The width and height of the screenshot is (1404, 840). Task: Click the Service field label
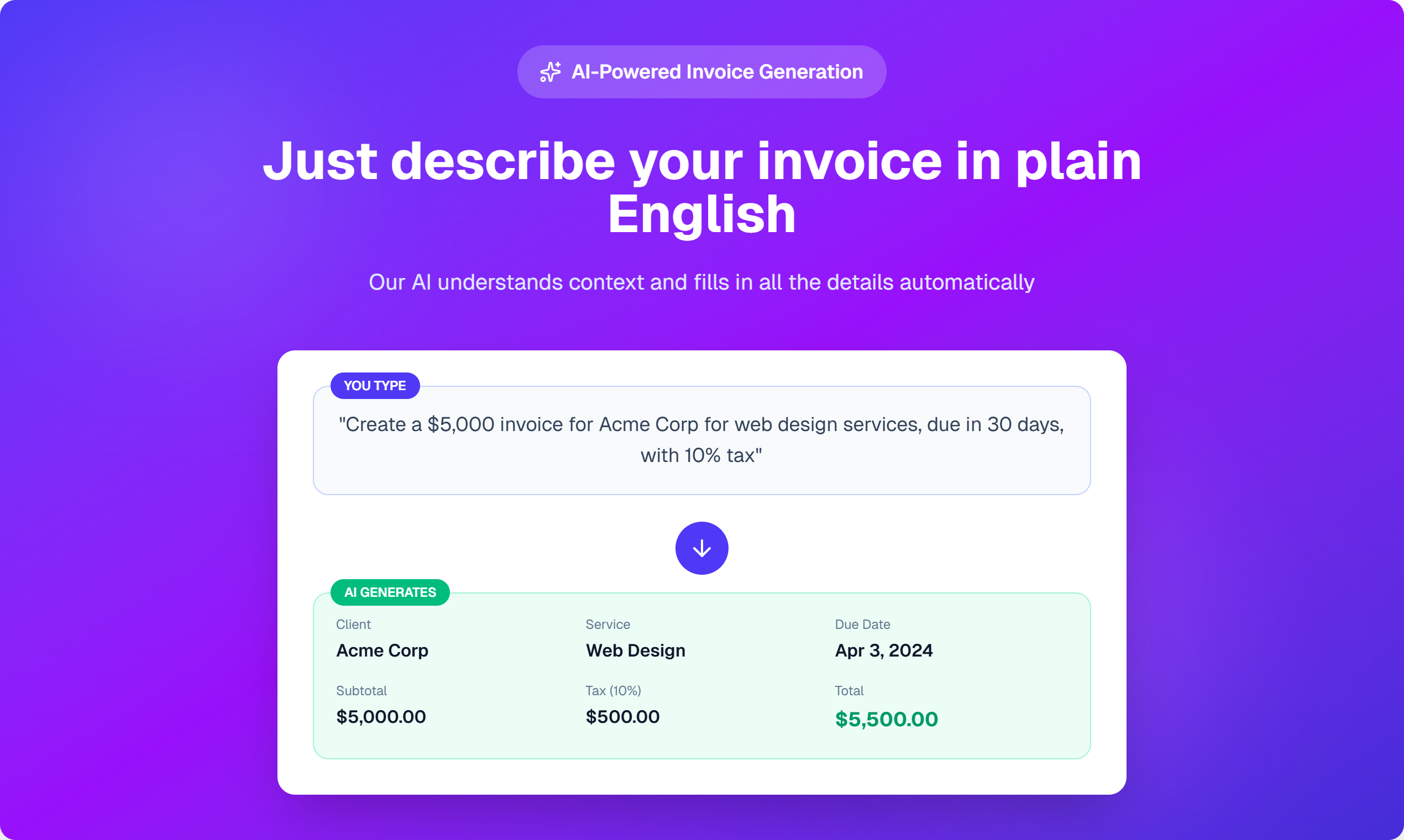click(607, 624)
